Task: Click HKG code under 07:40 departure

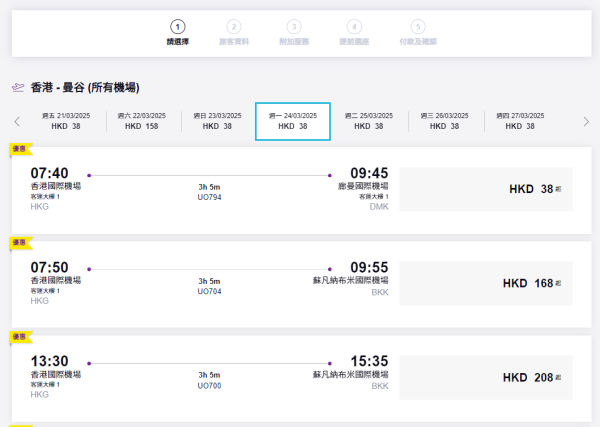Action: (40, 207)
